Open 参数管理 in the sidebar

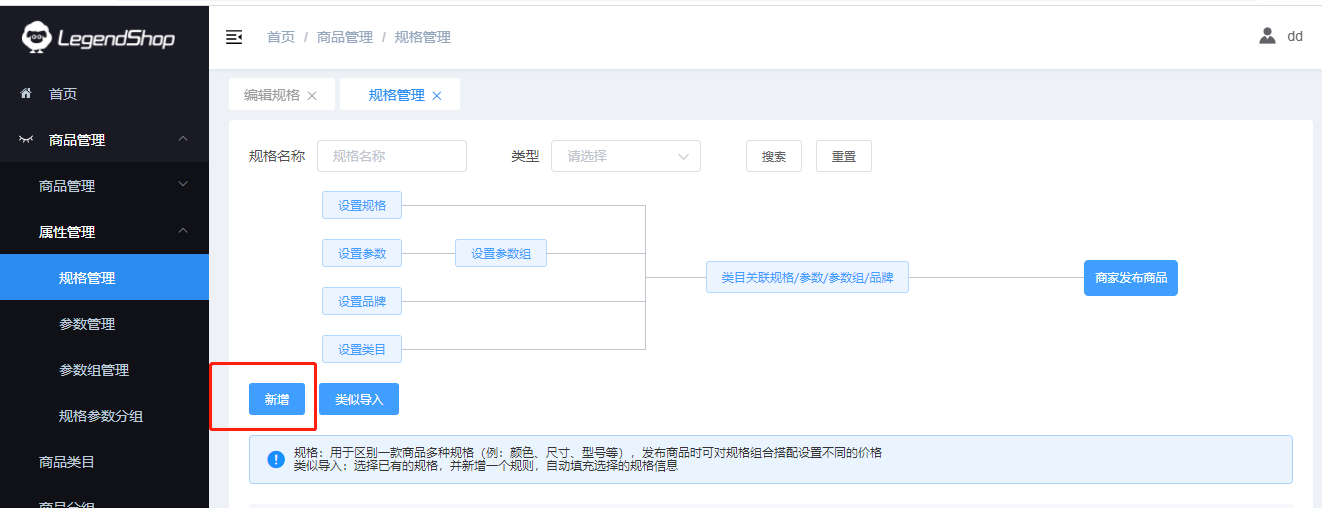(87, 324)
